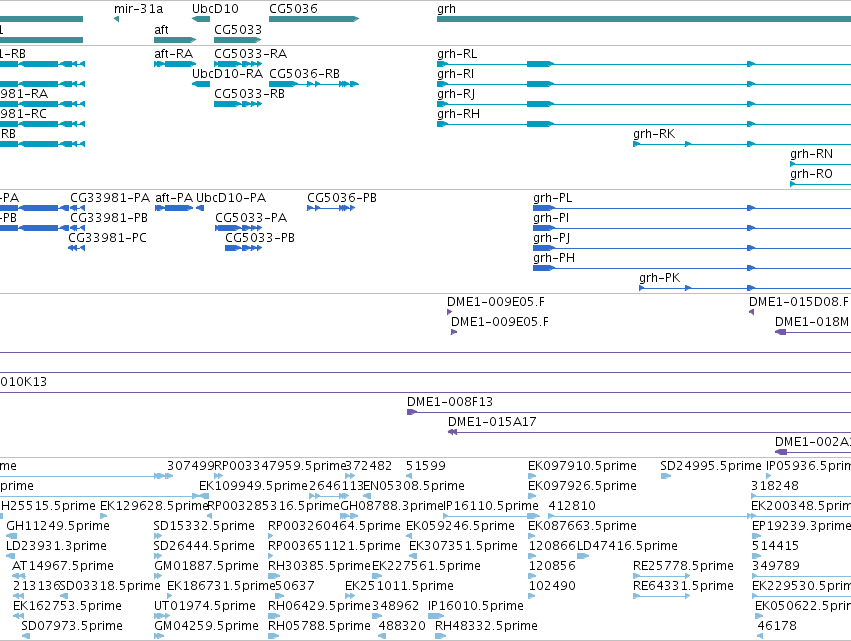This screenshot has width=851, height=641.
Task: Click the CG33981-PC protein label
Action: pos(107,238)
